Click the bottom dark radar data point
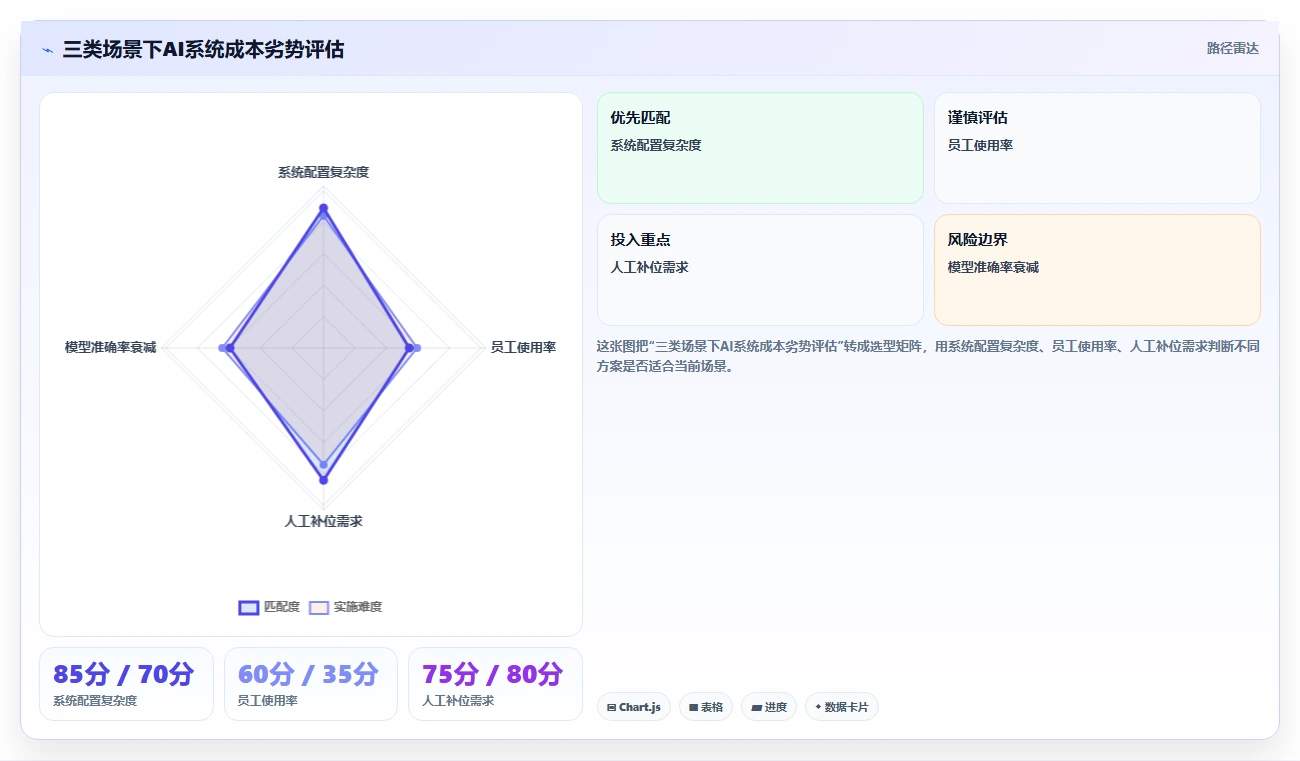1300x761 pixels. pos(323,480)
